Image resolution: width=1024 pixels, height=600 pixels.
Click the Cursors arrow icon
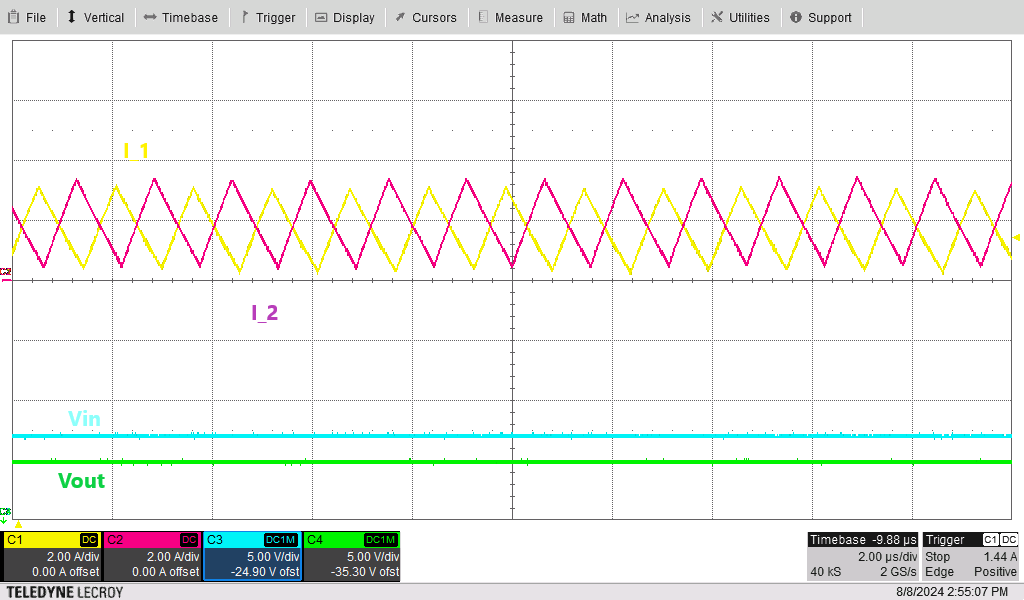pos(400,17)
